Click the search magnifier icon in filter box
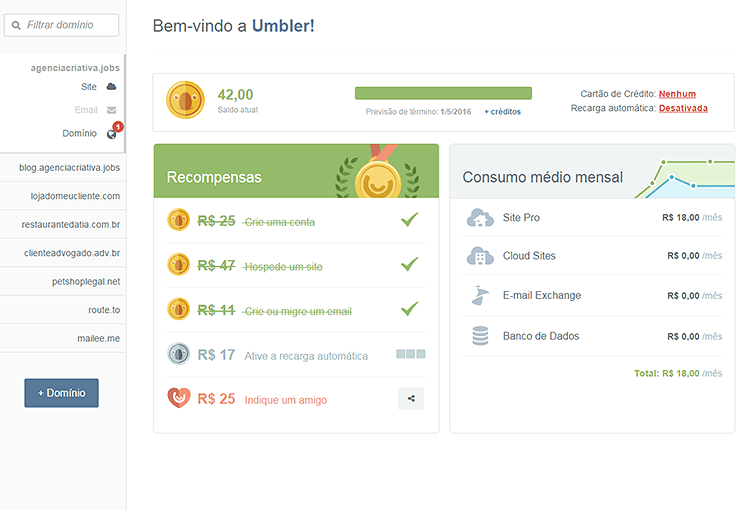 point(16,25)
